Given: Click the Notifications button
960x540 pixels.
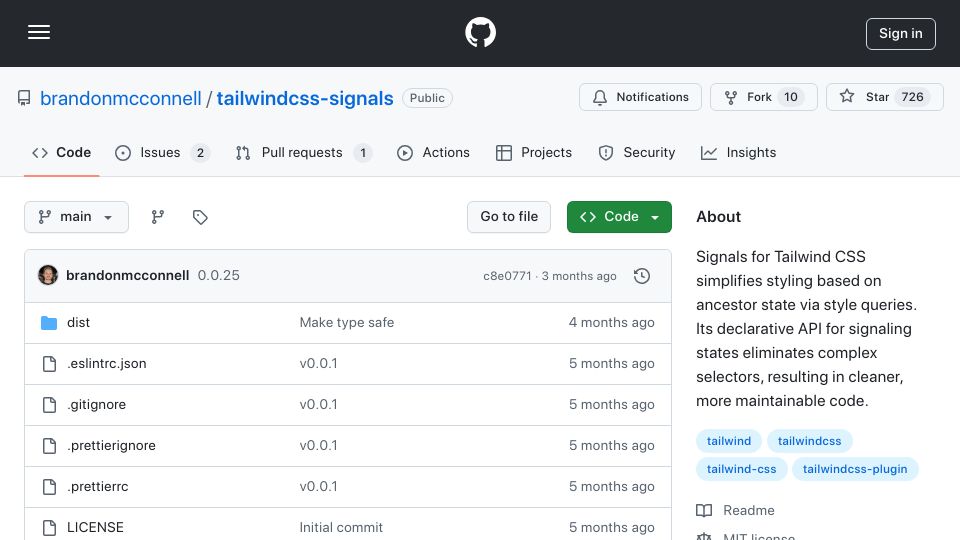Looking at the screenshot, I should (640, 97).
